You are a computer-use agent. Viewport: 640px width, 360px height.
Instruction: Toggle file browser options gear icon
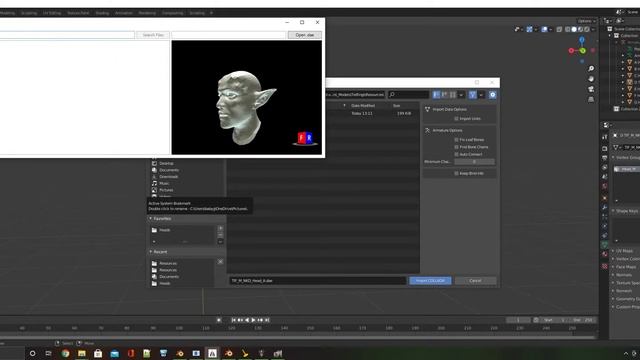point(493,95)
